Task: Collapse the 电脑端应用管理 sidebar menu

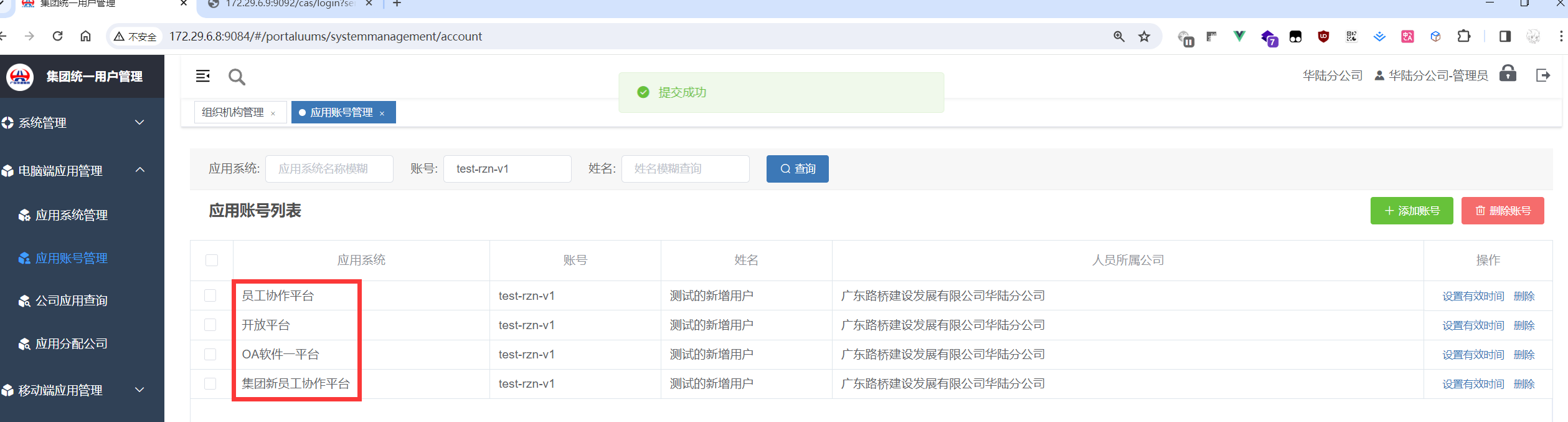Action: coord(82,170)
